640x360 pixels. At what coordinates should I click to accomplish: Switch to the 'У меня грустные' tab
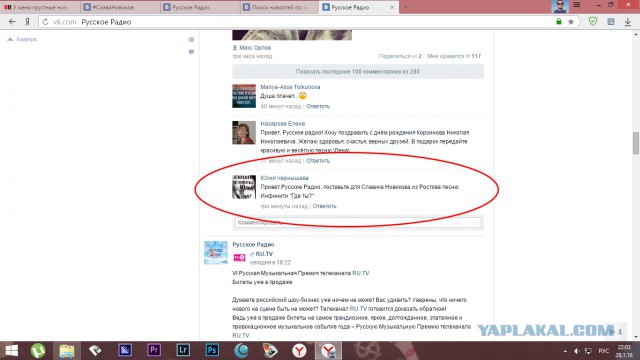pos(40,7)
